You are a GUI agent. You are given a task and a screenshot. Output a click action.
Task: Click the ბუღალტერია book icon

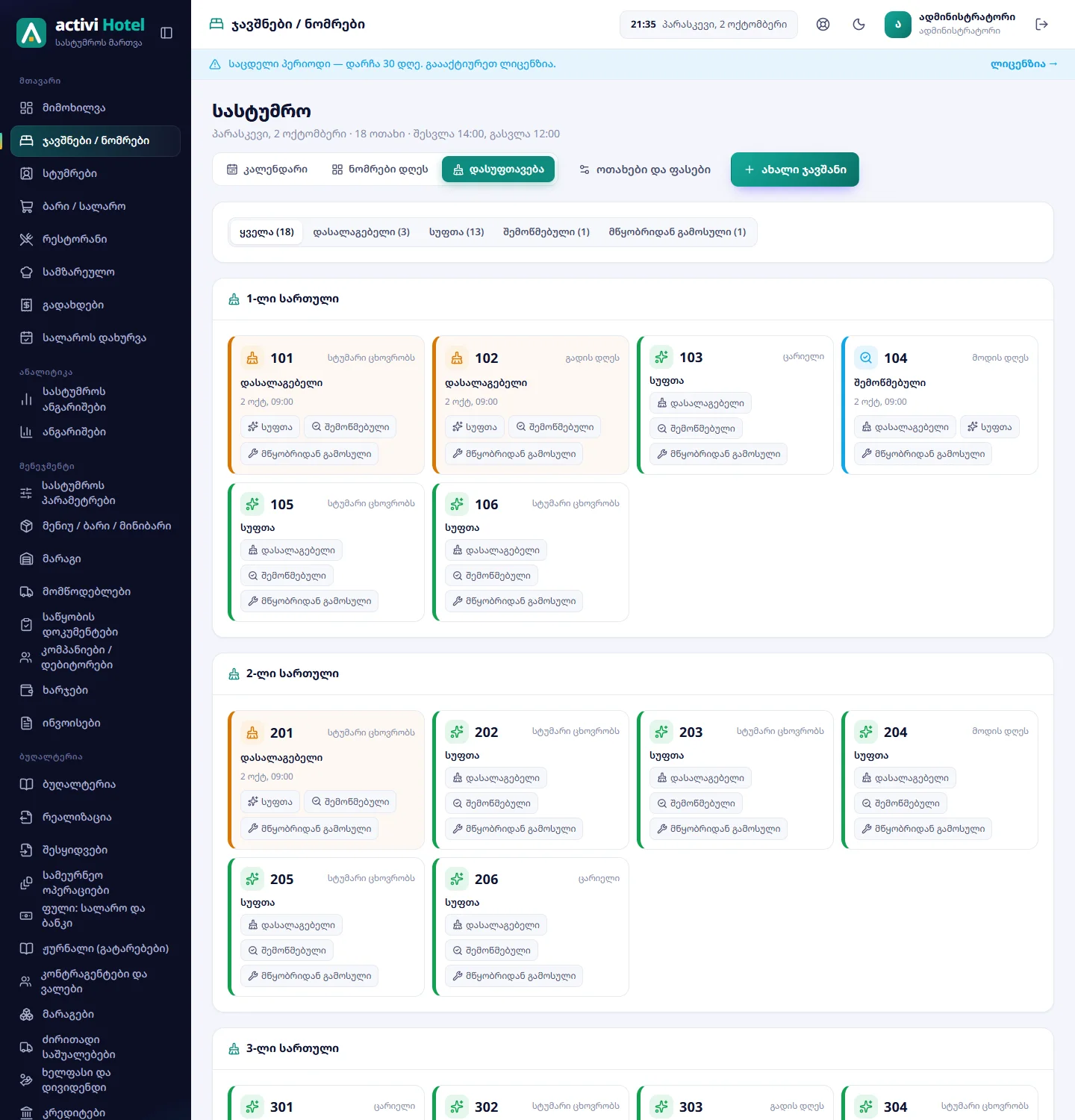pyautogui.click(x=26, y=784)
